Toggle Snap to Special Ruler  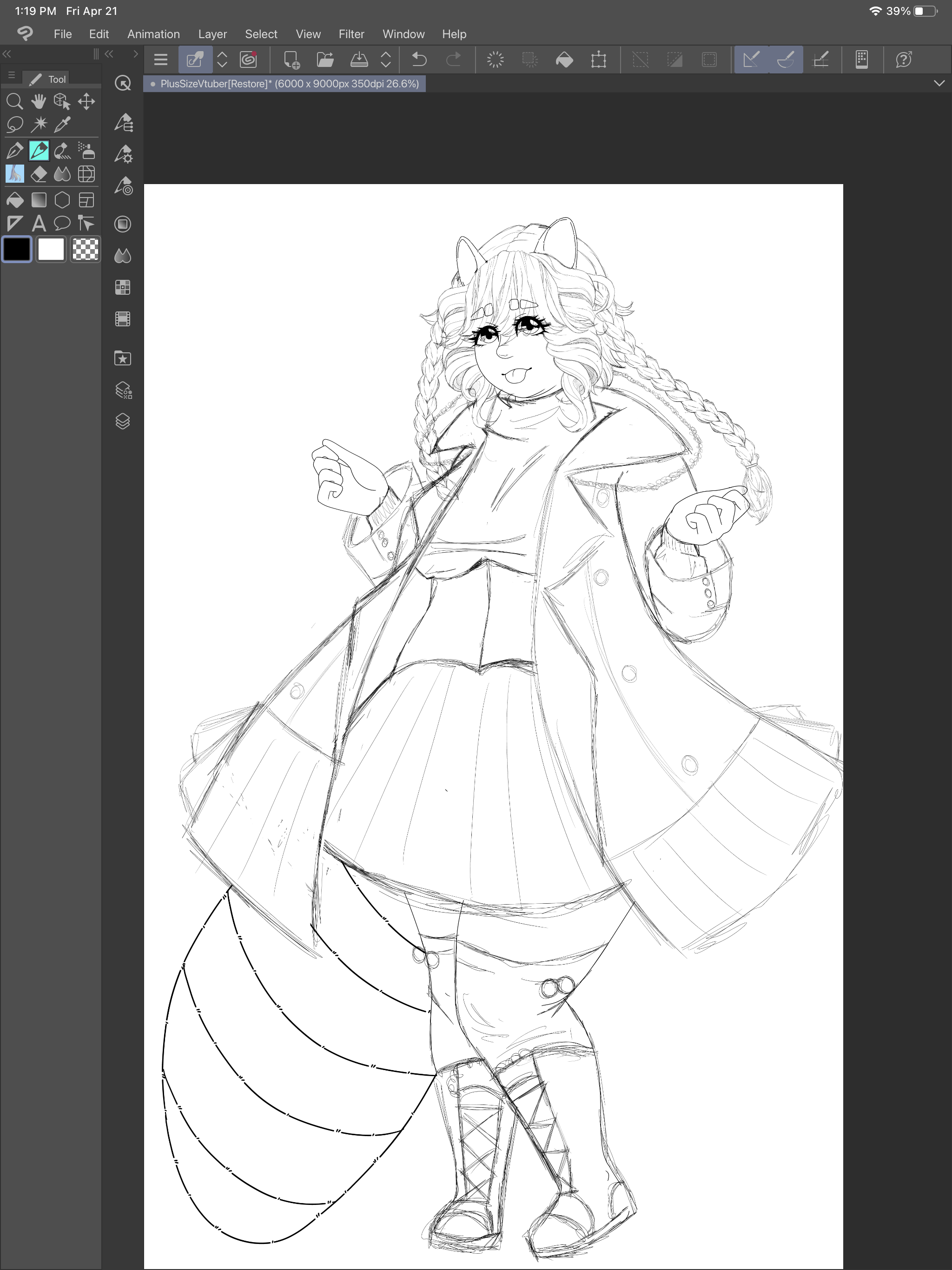click(786, 59)
